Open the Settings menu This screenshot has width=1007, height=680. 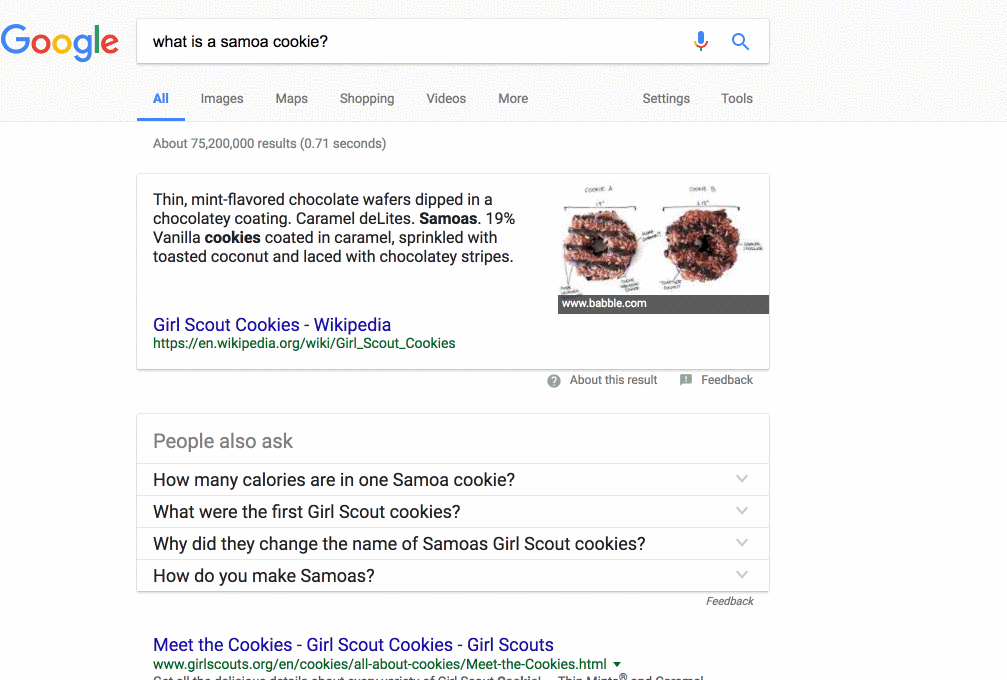[666, 99]
